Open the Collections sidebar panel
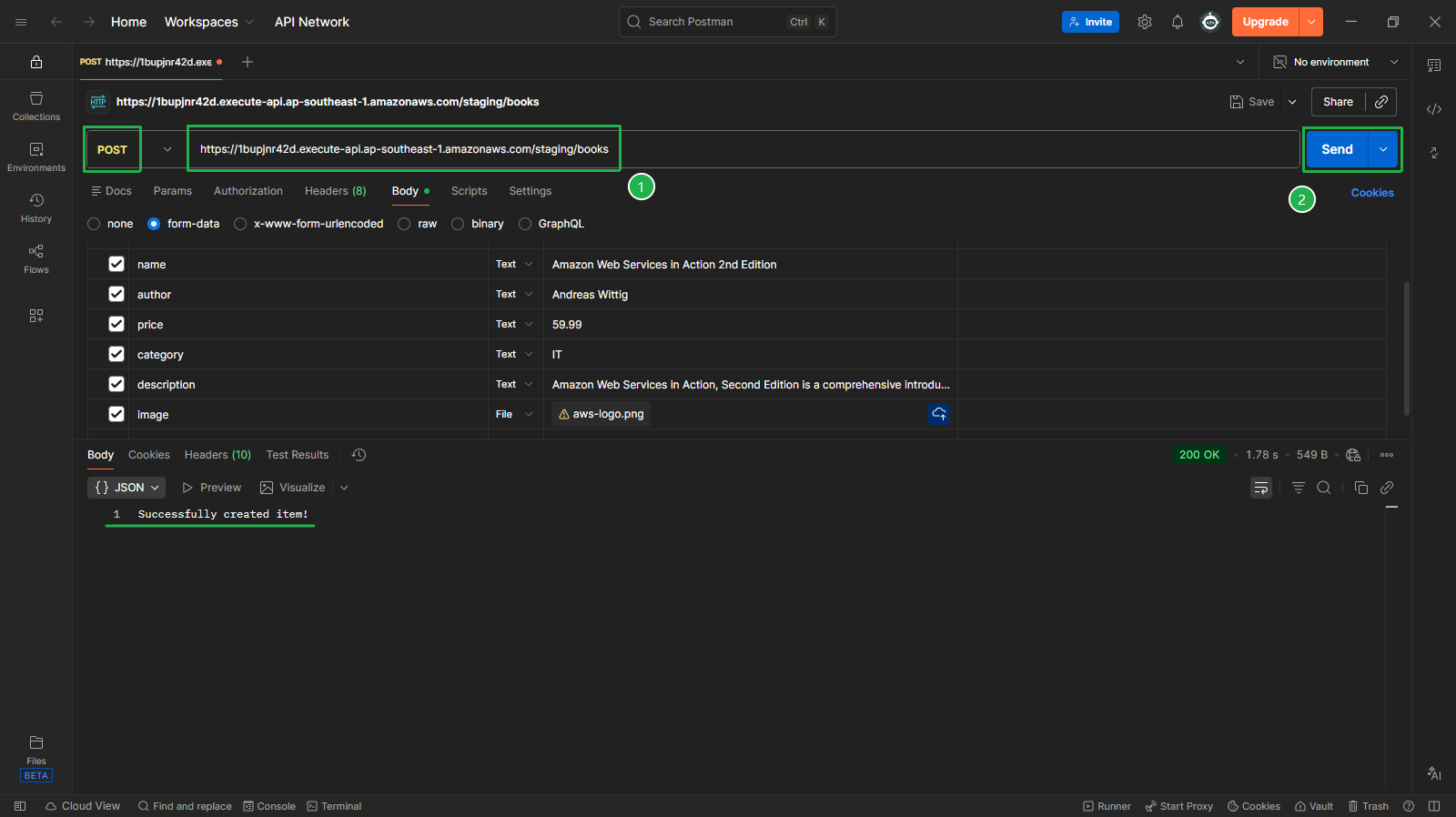Screen dimensions: 1456x817 [x=36, y=106]
